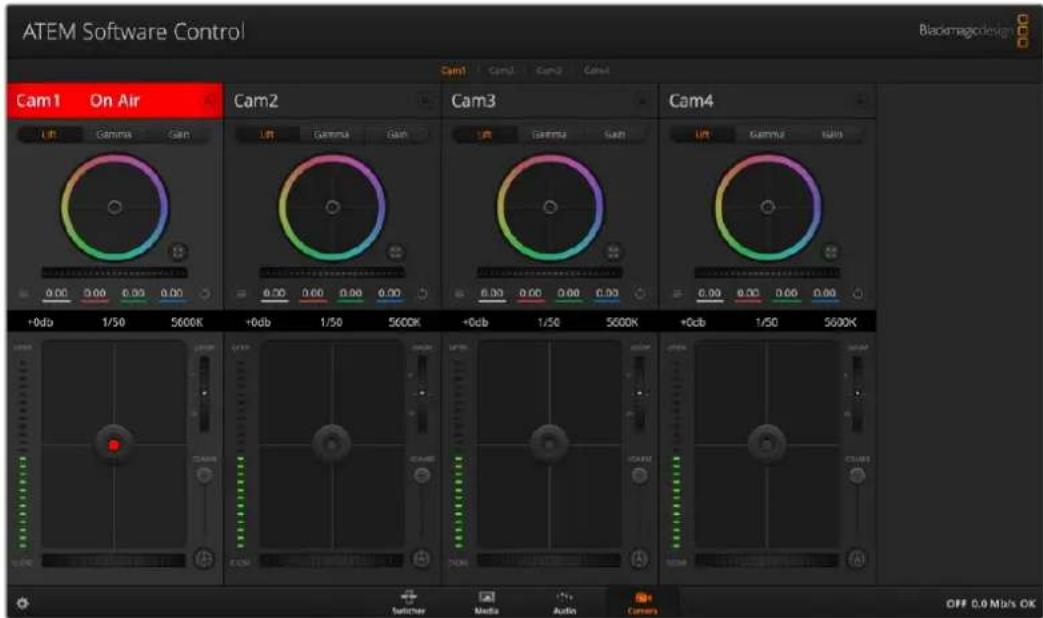The width and height of the screenshot is (1043, 618).
Task: Reset Cam1 color corrector values
Action: [x=205, y=293]
